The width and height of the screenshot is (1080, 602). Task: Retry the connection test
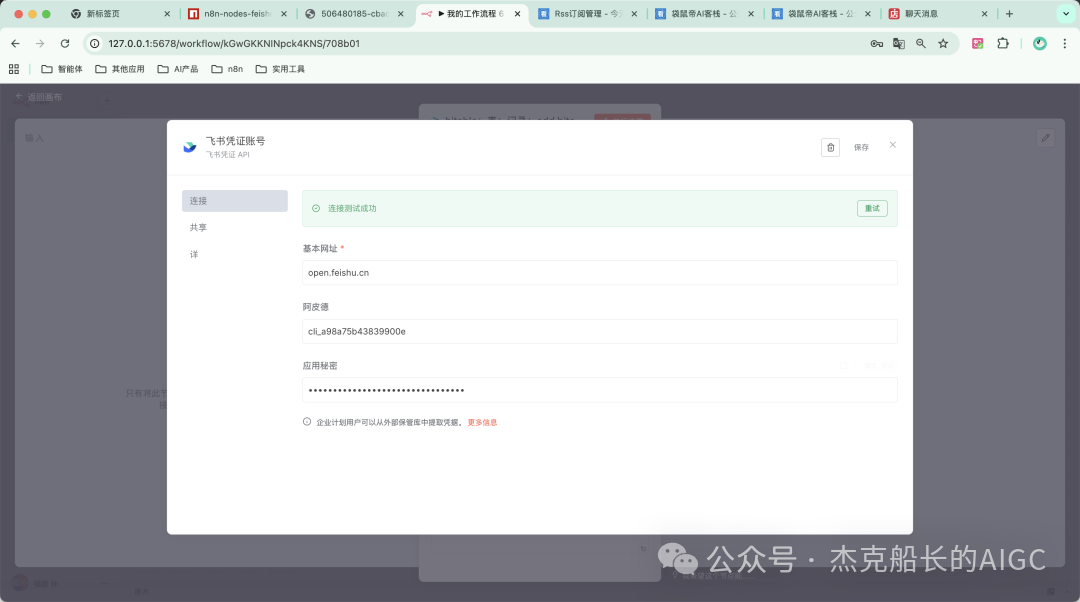tap(872, 208)
